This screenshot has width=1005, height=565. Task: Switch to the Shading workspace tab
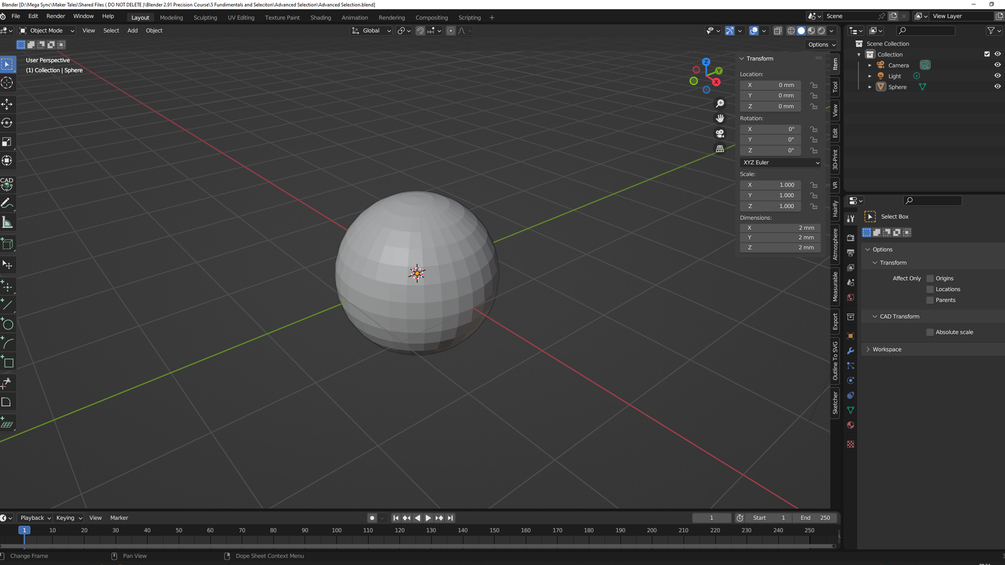[x=320, y=17]
